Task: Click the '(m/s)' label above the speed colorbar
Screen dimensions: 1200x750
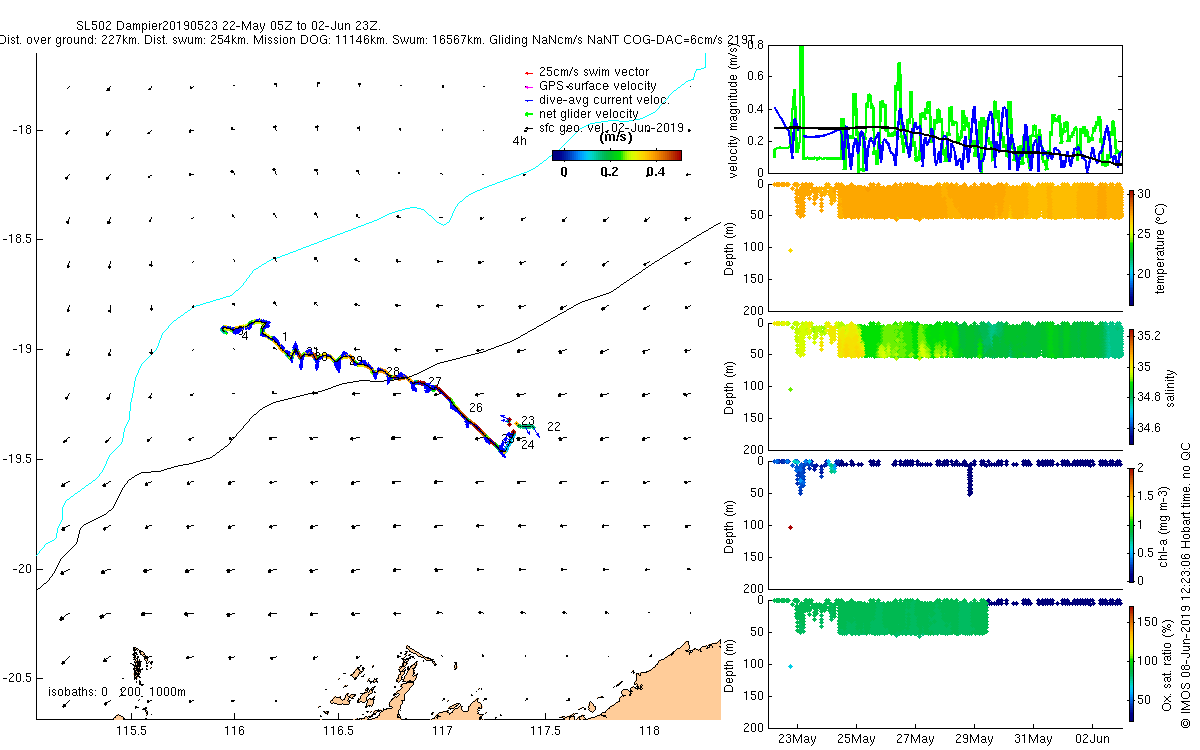Action: point(615,138)
